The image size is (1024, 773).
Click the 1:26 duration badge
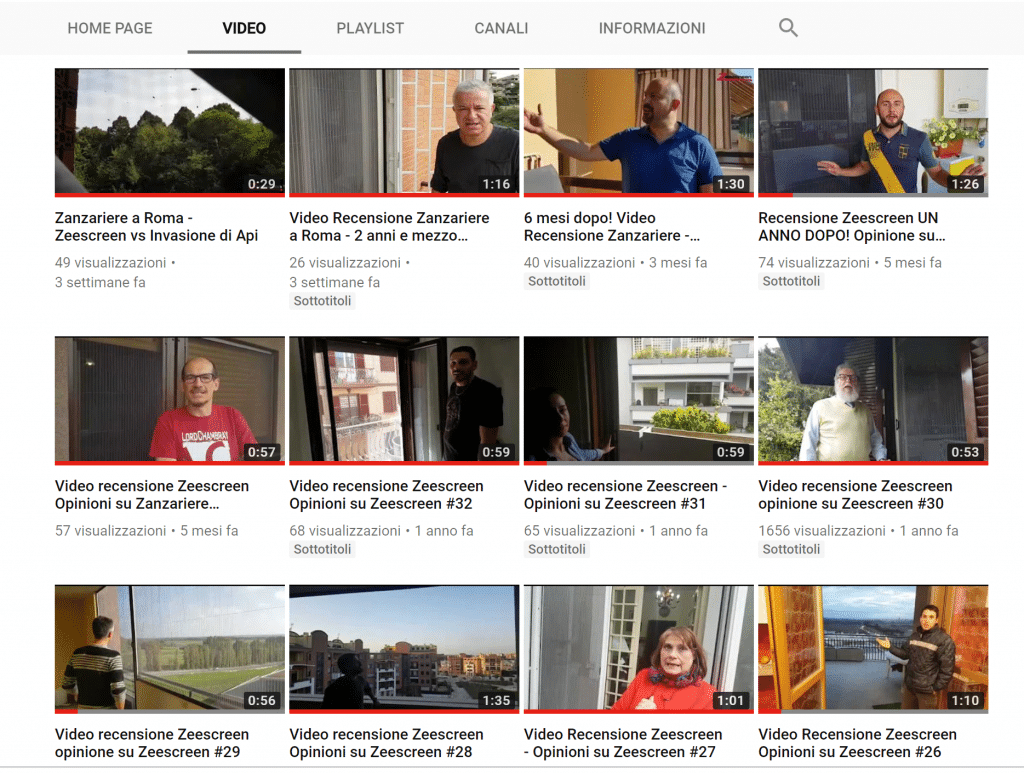point(965,184)
